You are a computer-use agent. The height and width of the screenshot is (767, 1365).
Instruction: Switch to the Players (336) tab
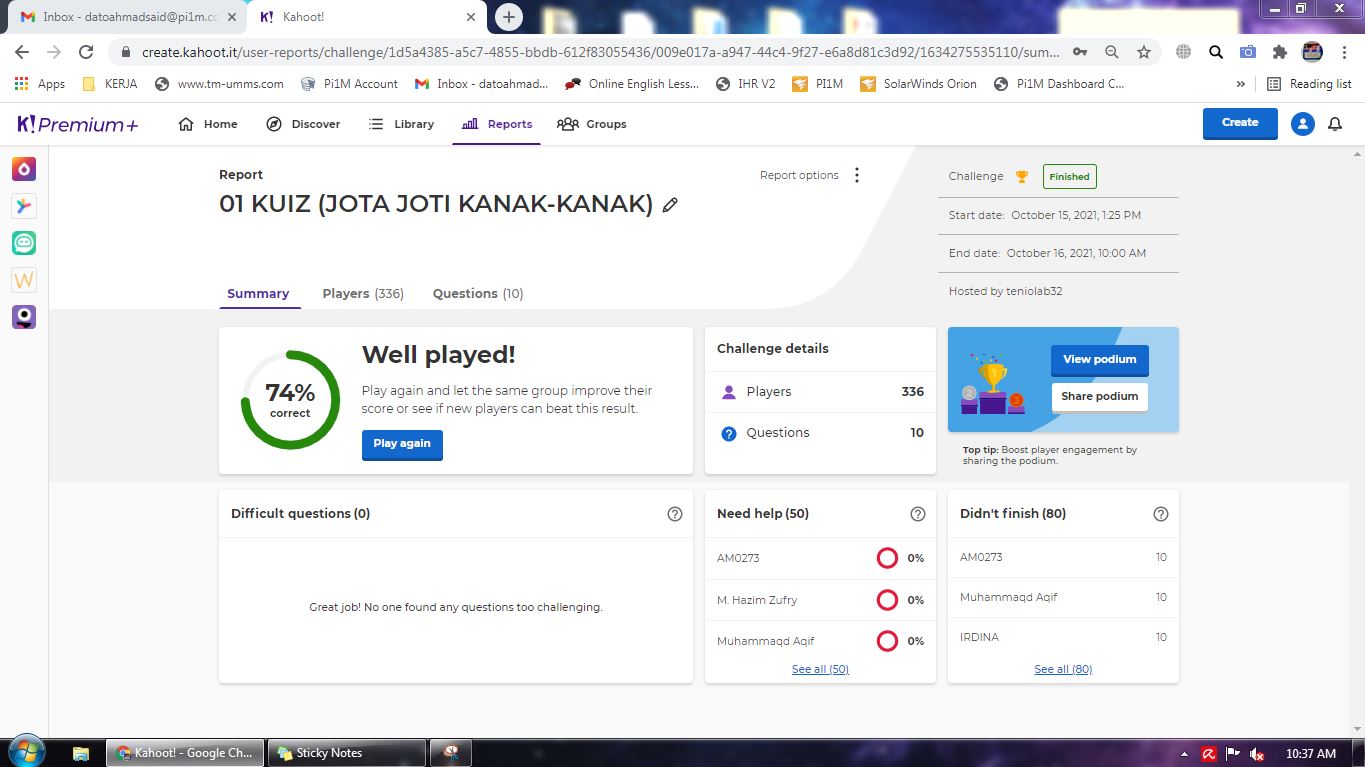tap(362, 294)
